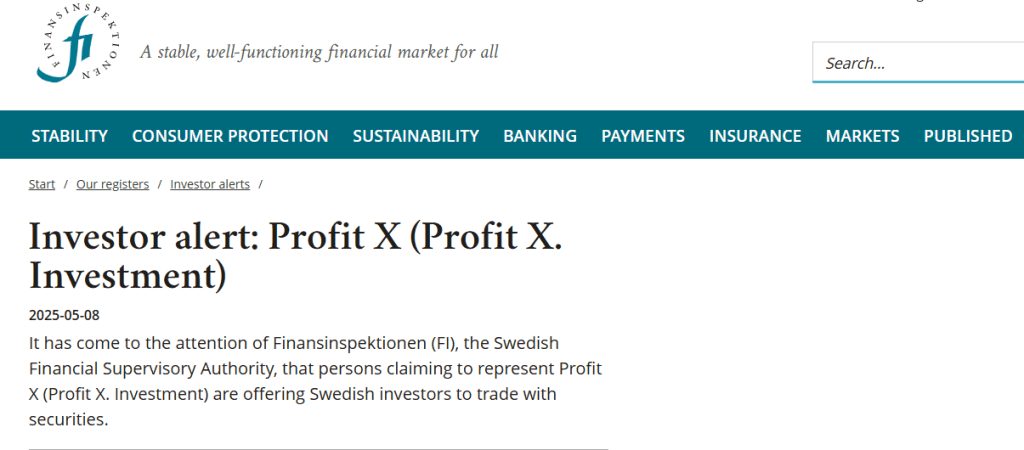Navigate to Investor alerts breadcrumb

(210, 184)
